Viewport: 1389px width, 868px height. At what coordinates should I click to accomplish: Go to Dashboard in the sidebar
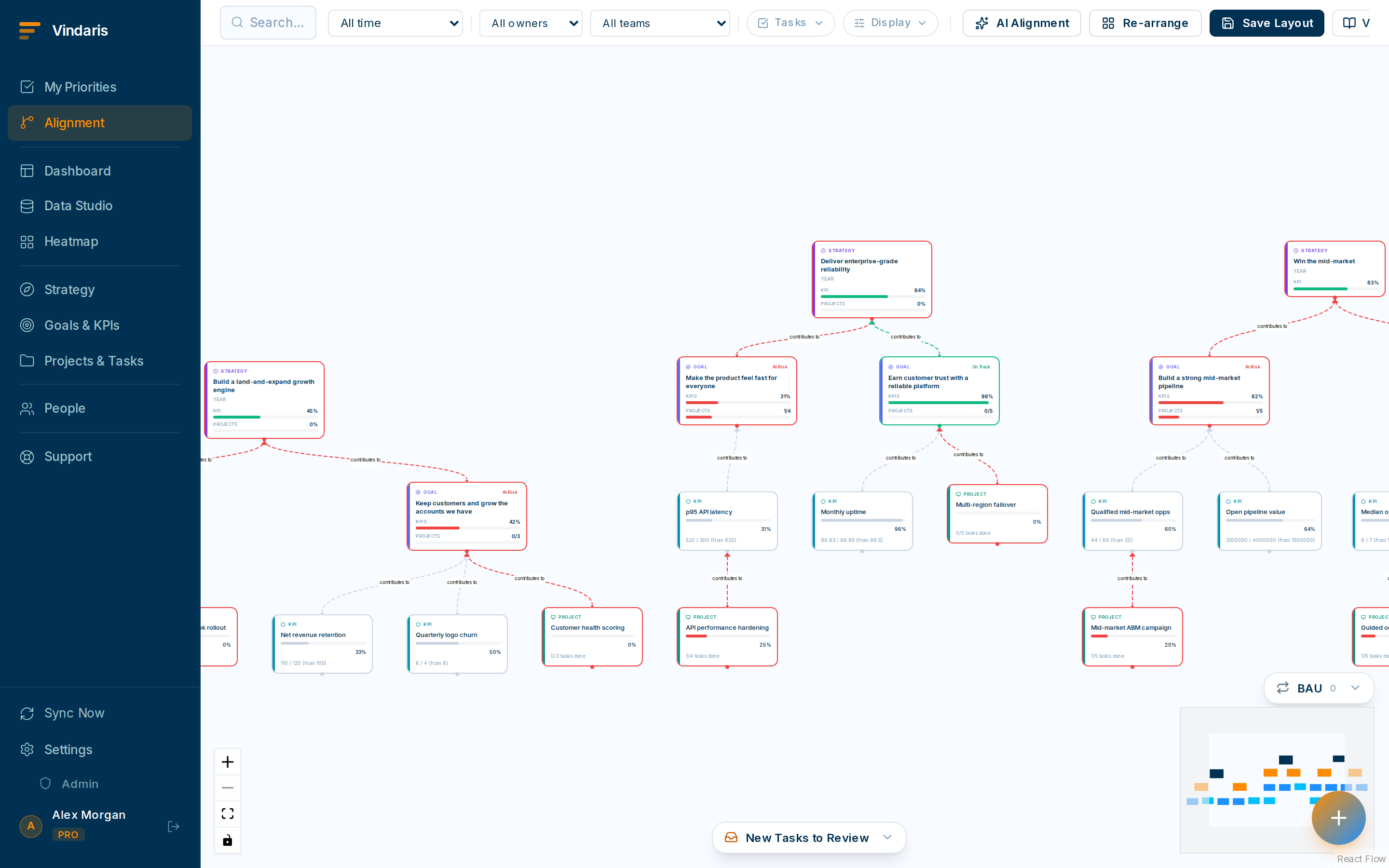pos(100,171)
